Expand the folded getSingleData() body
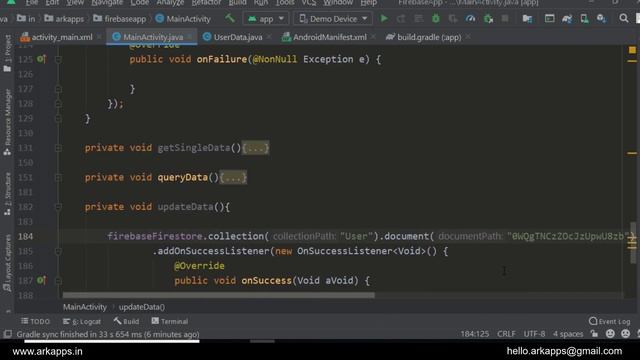640x360 pixels. pos(256,148)
